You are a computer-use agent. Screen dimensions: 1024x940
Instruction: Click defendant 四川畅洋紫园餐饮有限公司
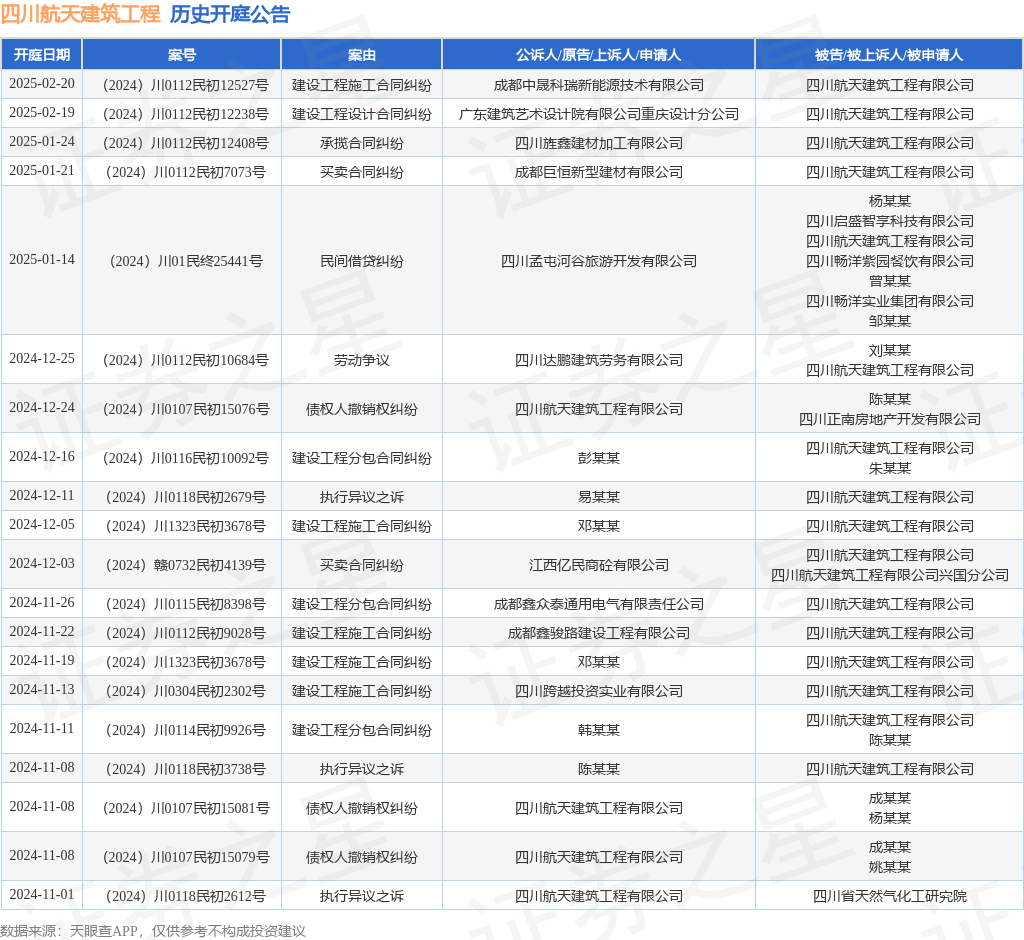(889, 261)
